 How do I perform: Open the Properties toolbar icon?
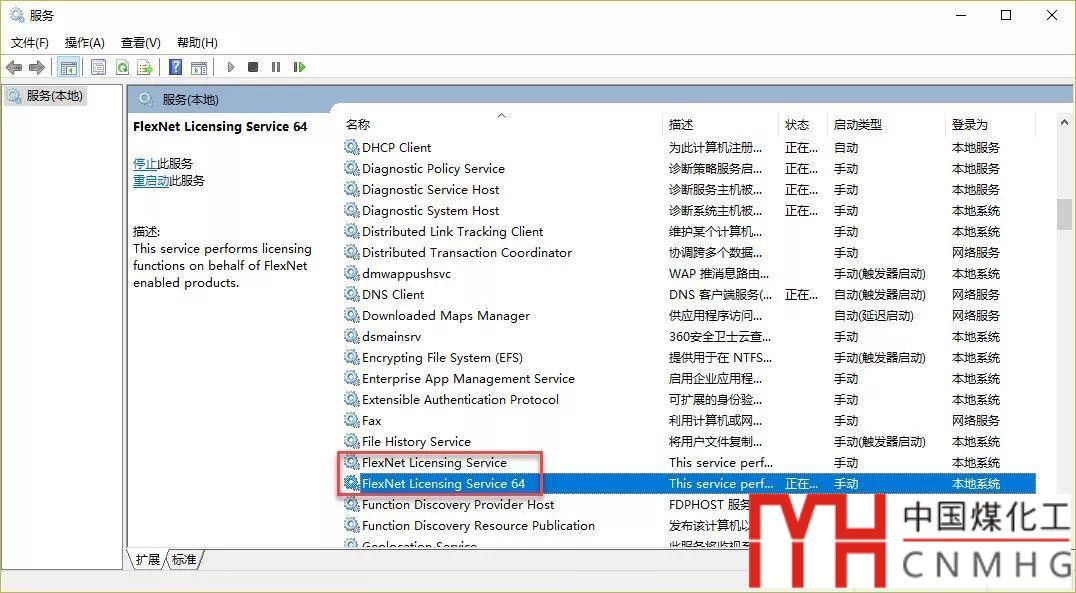coord(99,67)
